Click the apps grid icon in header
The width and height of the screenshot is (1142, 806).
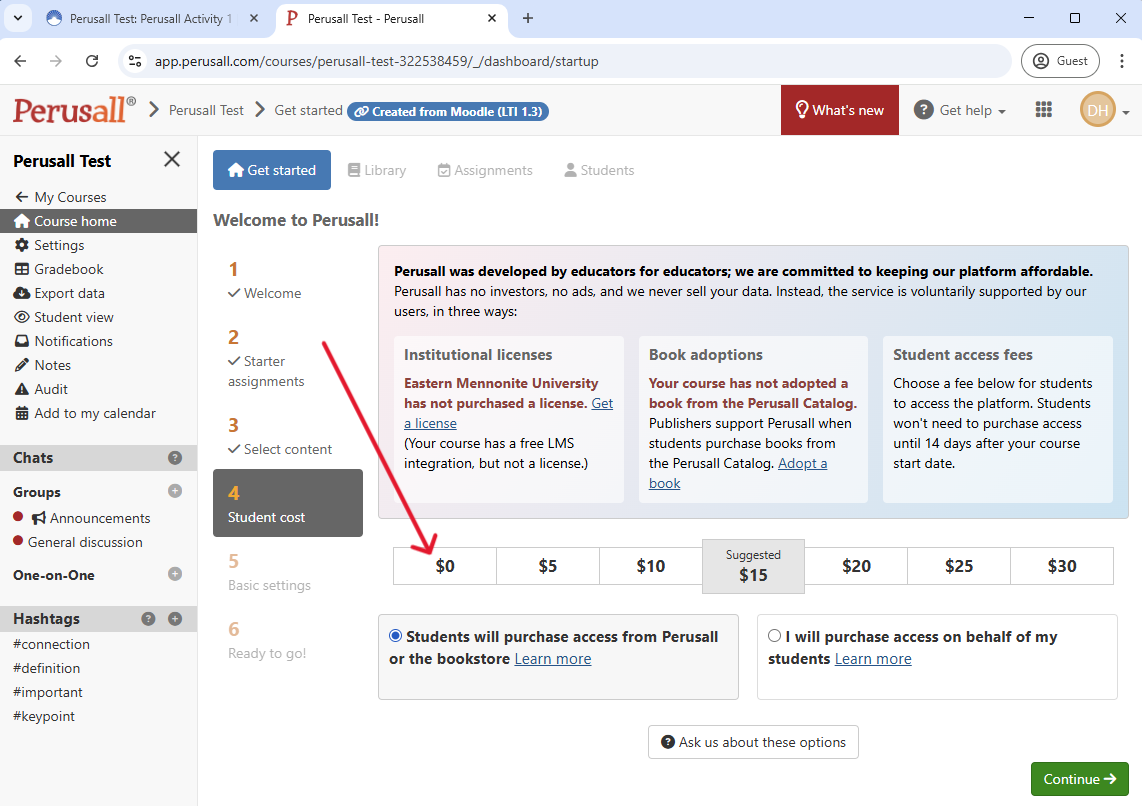[x=1044, y=110]
